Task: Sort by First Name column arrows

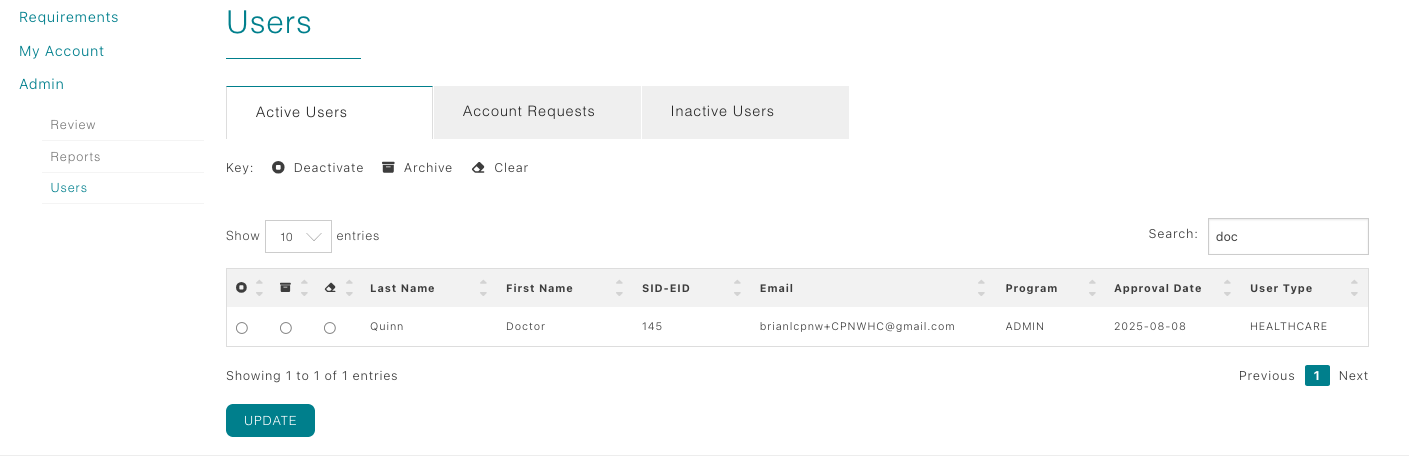Action: (x=620, y=288)
